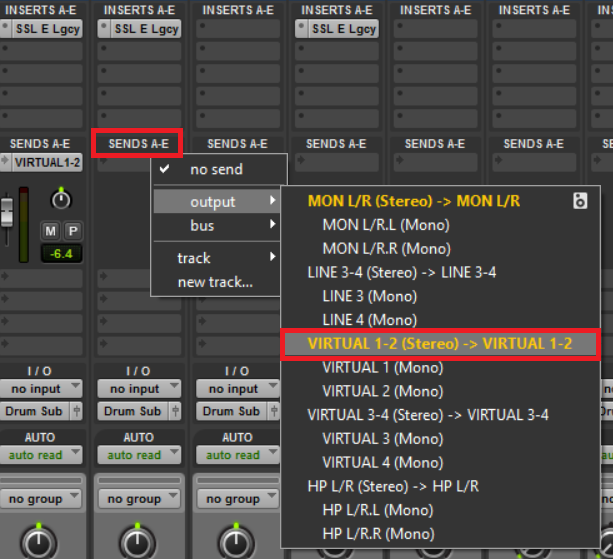Click the pin icon beside second Drum Sub output

(176, 411)
